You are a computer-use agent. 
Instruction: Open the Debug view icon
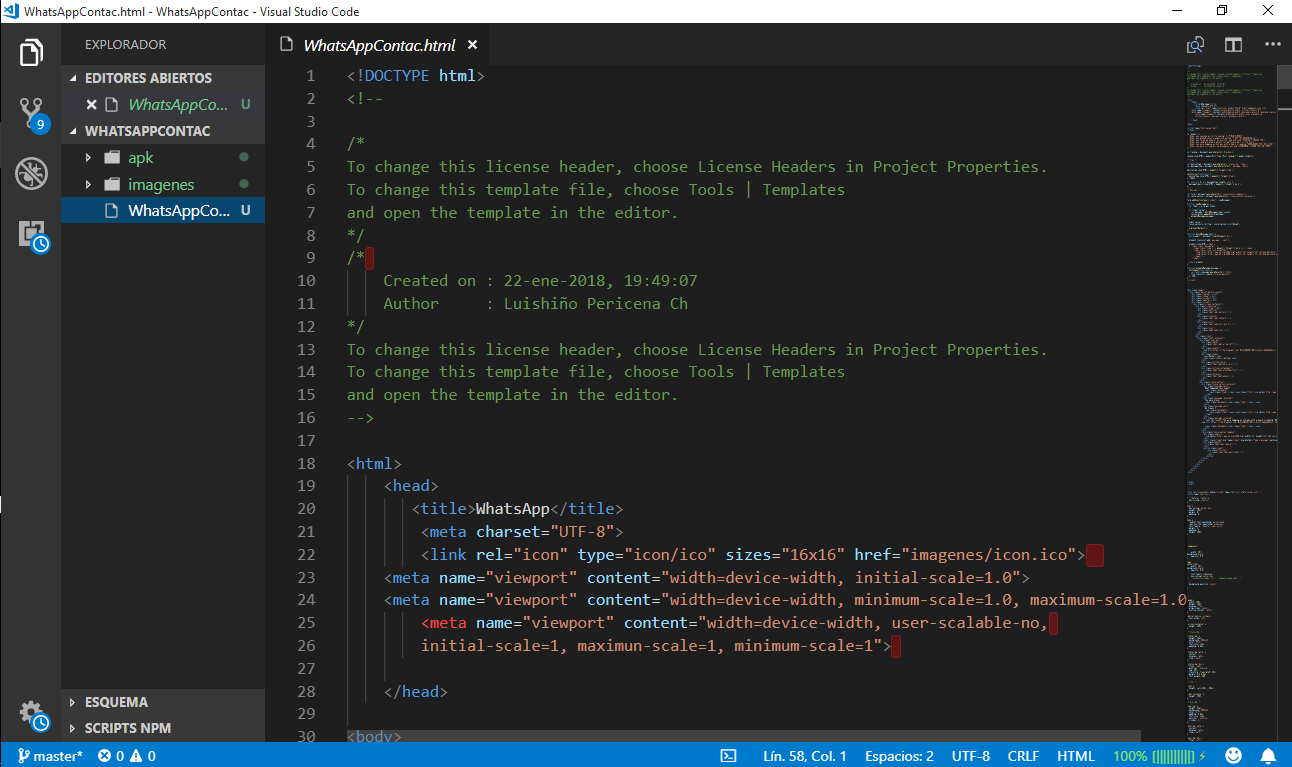31,174
